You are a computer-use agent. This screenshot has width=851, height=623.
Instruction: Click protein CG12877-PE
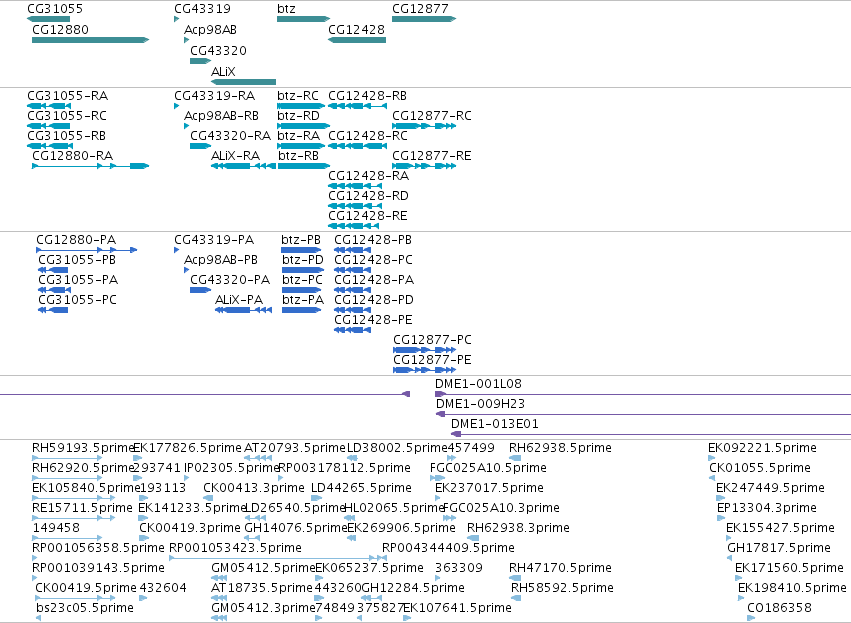coord(433,360)
